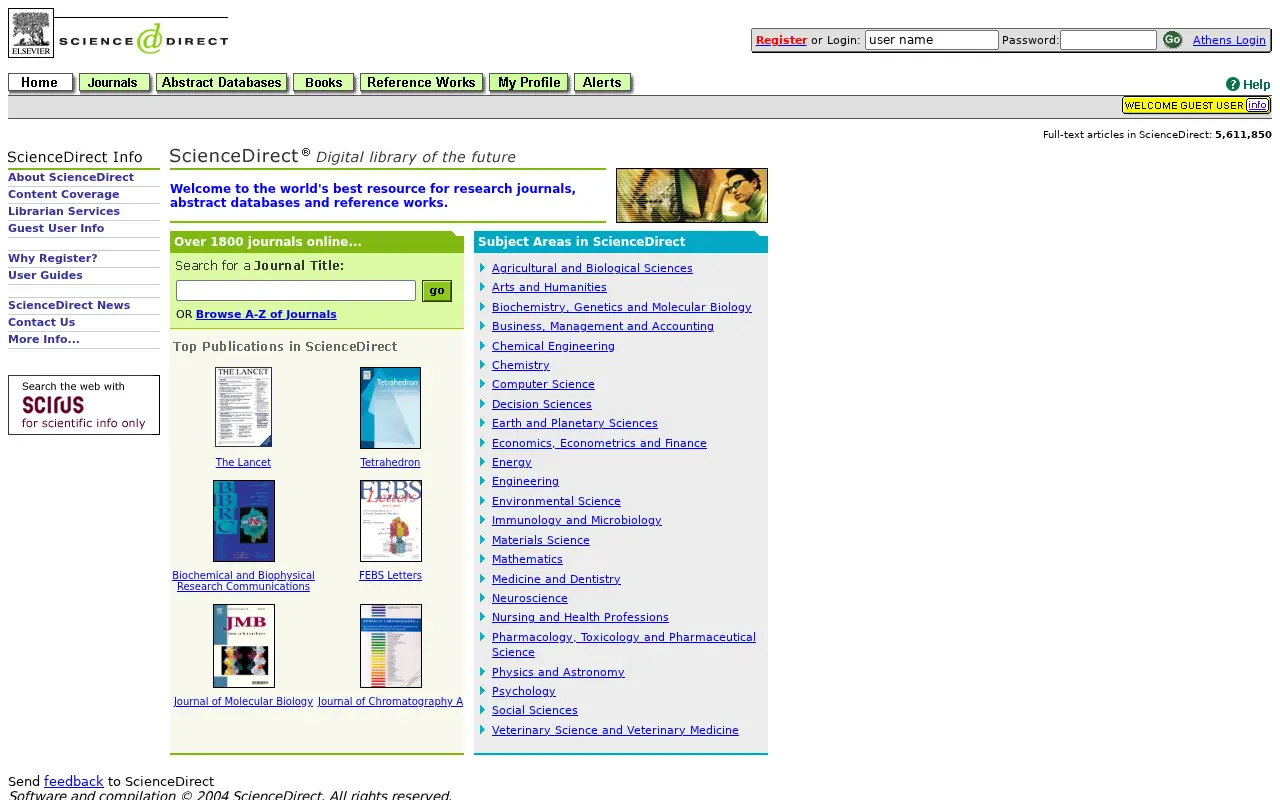Open the FEBS Letters cover image
Screen dimensions: 1280x800
[390, 521]
